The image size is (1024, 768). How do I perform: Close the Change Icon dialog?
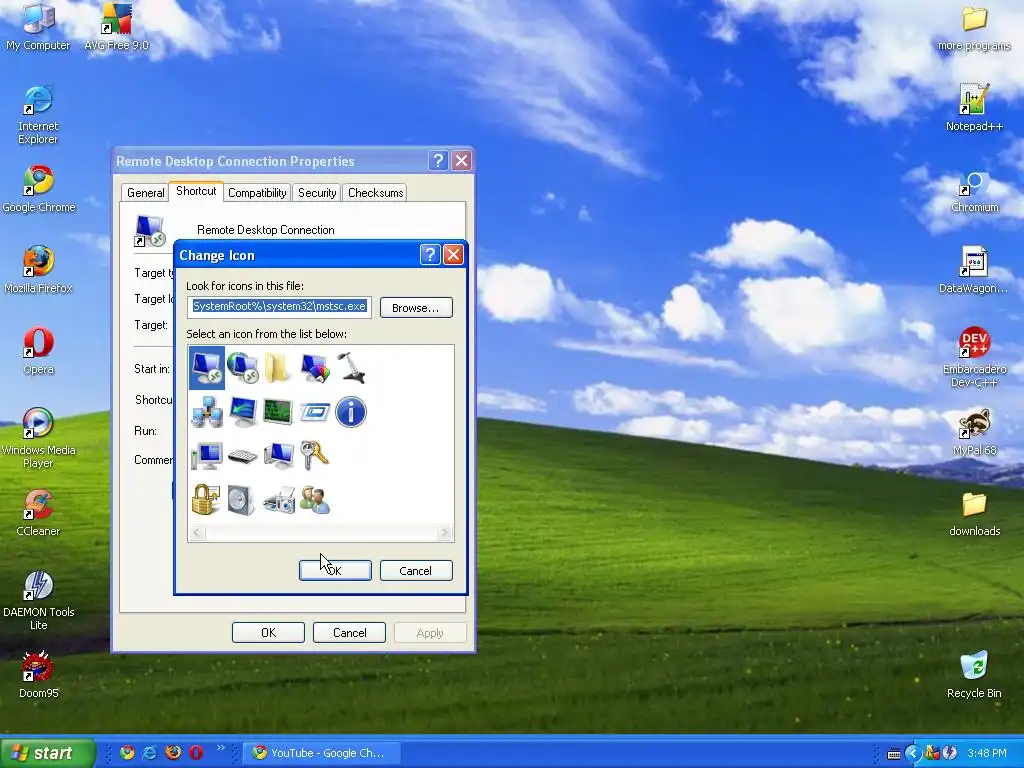point(453,255)
